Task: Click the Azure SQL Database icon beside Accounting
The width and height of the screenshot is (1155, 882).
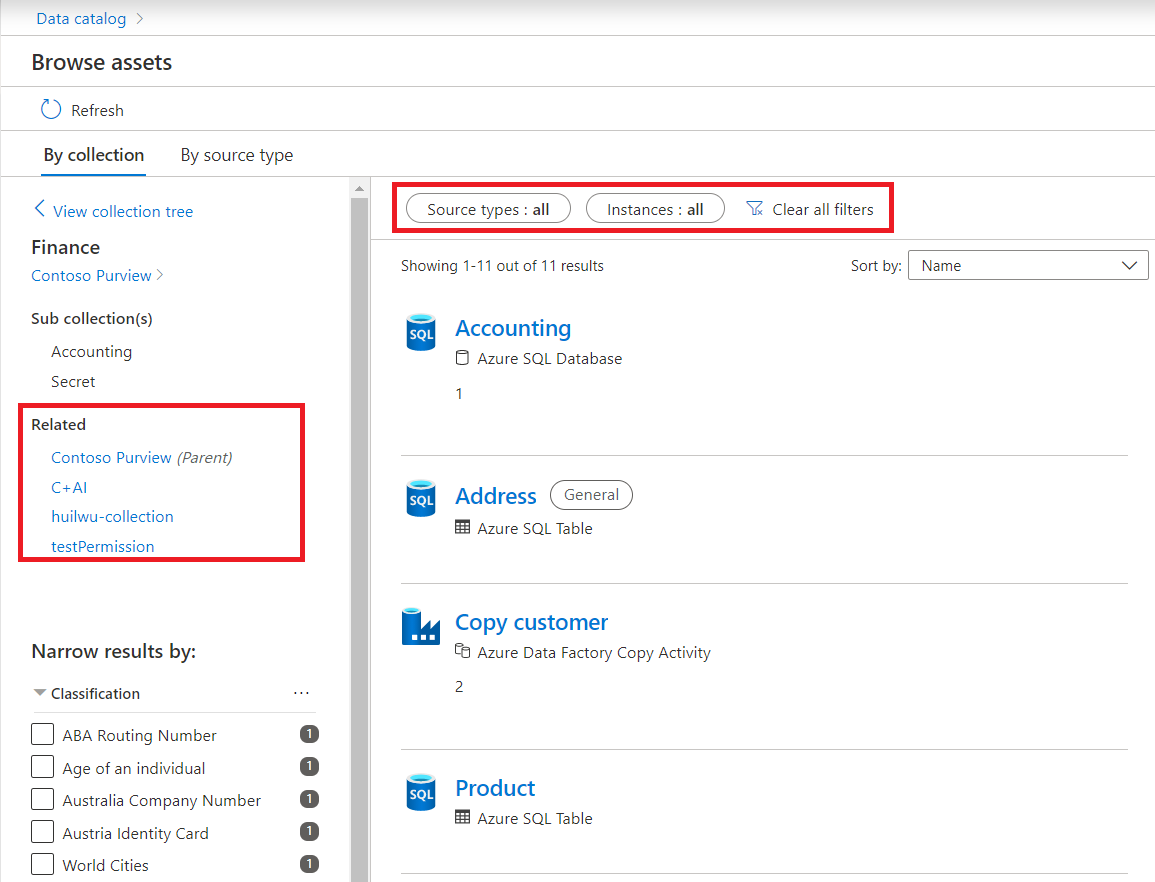Action: [421, 331]
